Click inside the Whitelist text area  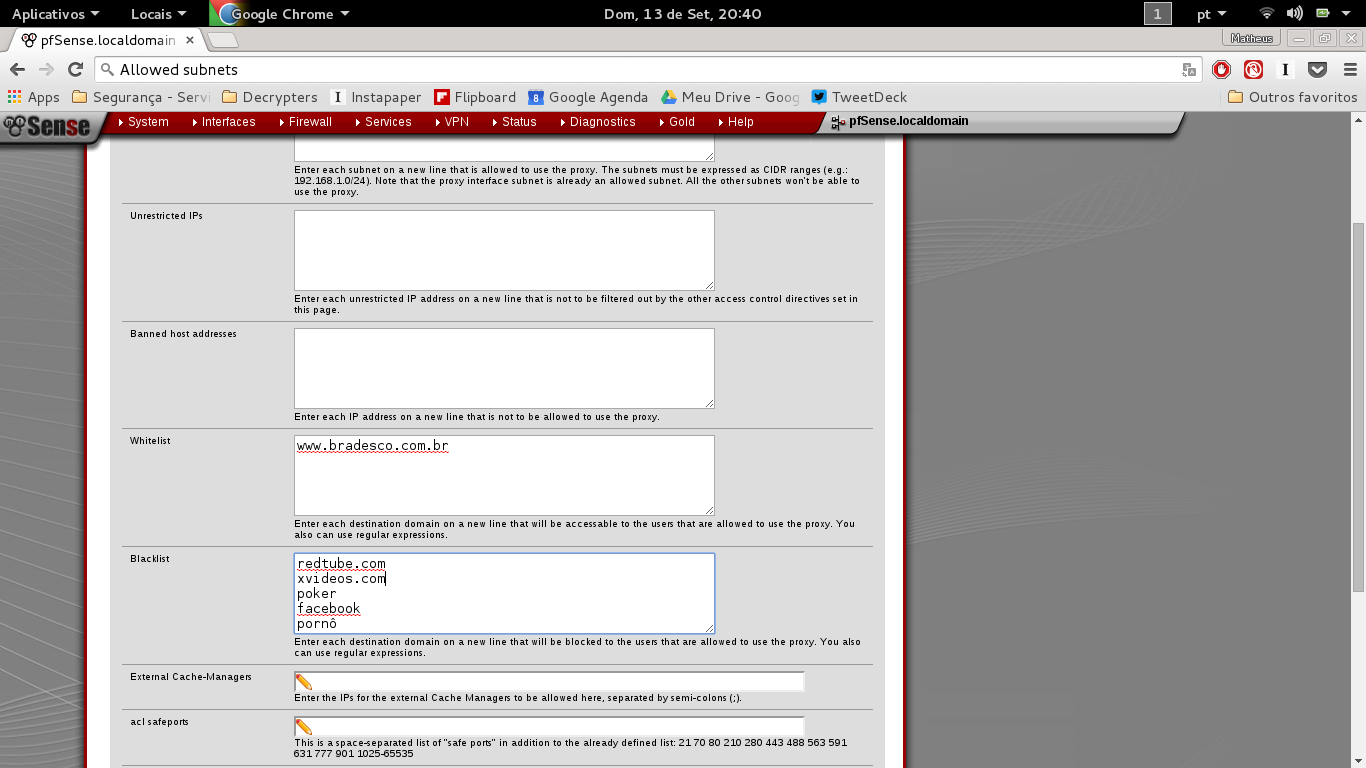(504, 475)
